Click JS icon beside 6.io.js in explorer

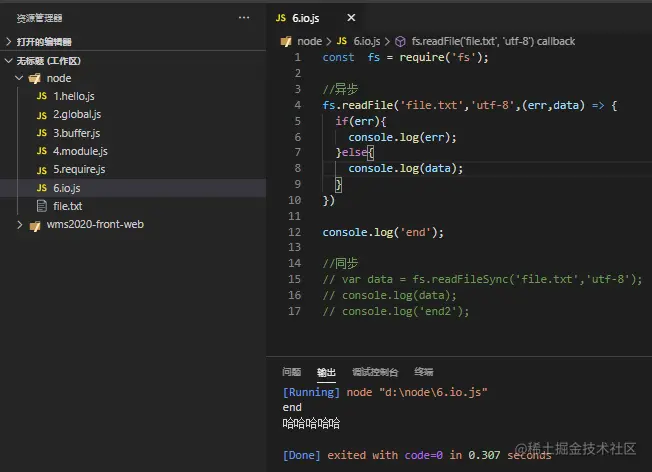click(42, 188)
